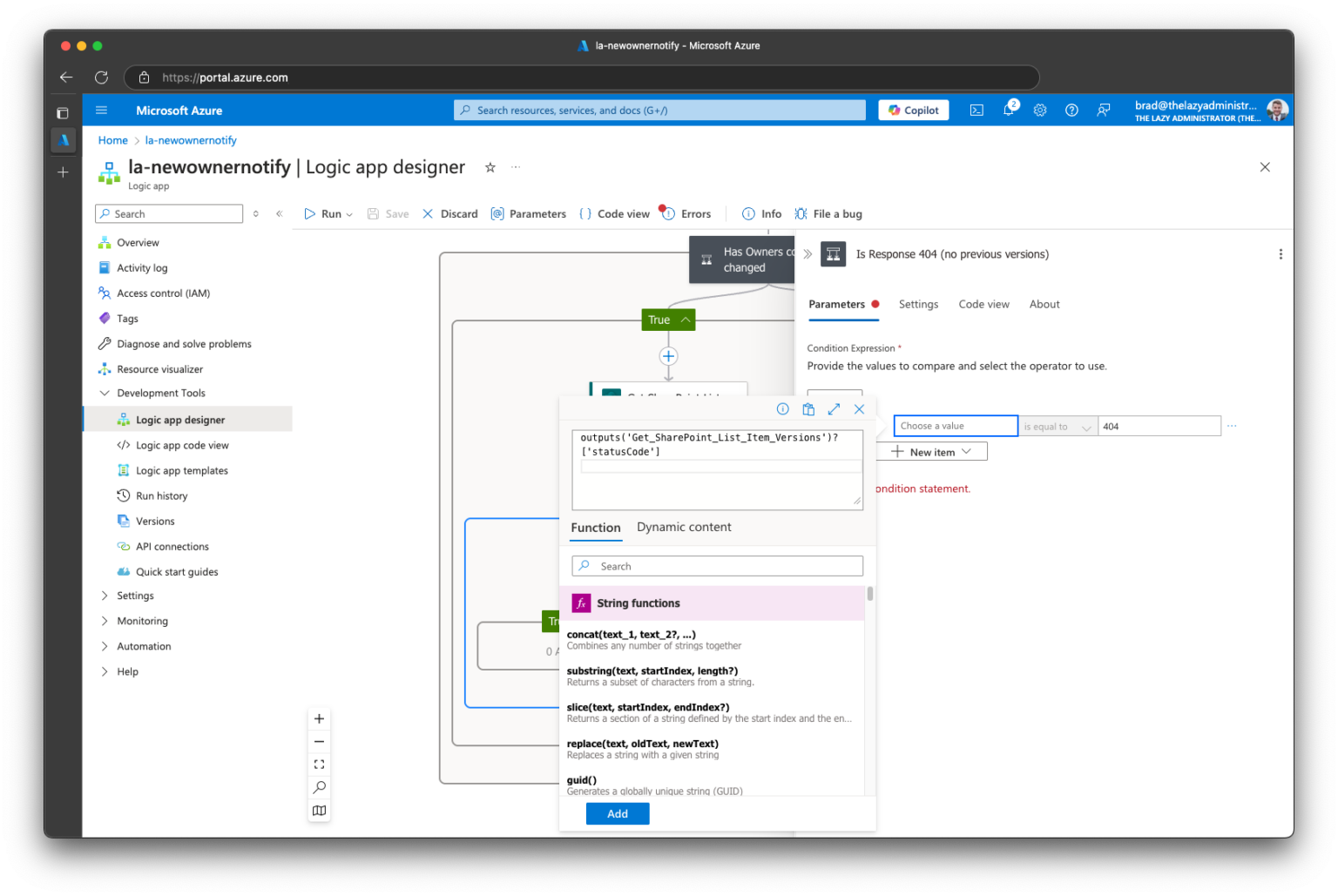The image size is (1338, 896).
Task: Open the Run dropdown
Action: click(x=328, y=214)
